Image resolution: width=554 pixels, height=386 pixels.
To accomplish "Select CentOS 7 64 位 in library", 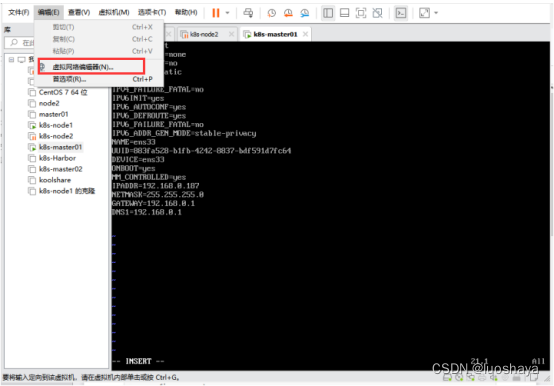I will point(63,93).
